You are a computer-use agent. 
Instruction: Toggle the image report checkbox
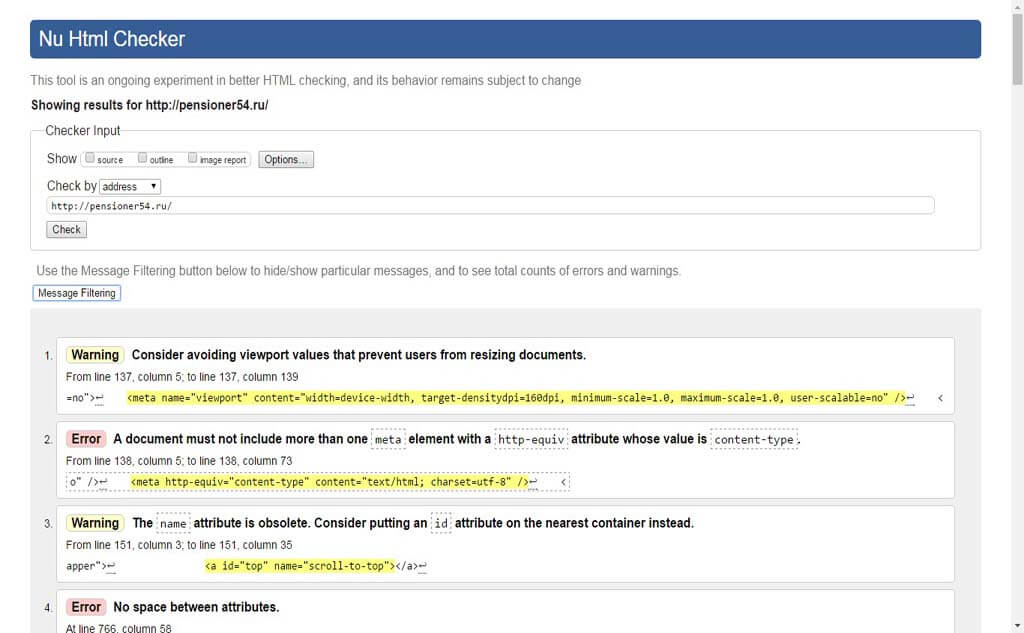[193, 158]
